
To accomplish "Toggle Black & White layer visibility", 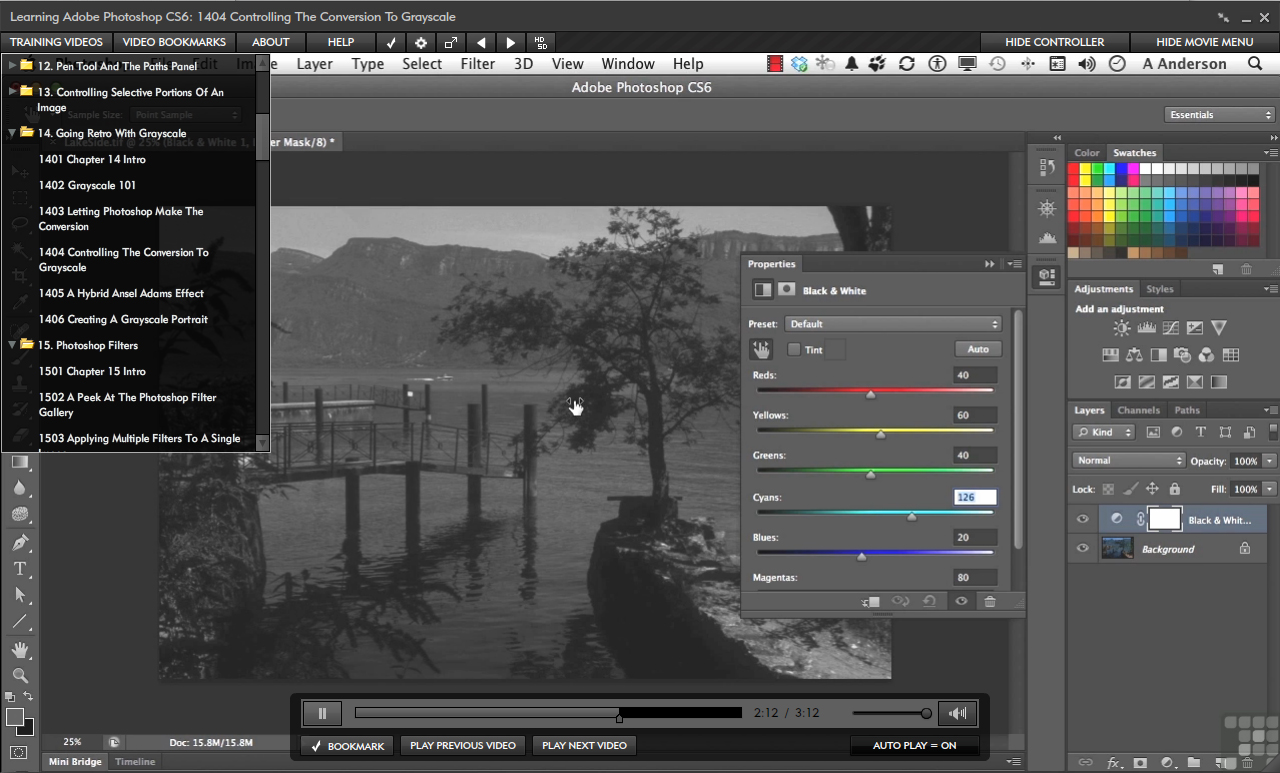I will click(x=1082, y=519).
